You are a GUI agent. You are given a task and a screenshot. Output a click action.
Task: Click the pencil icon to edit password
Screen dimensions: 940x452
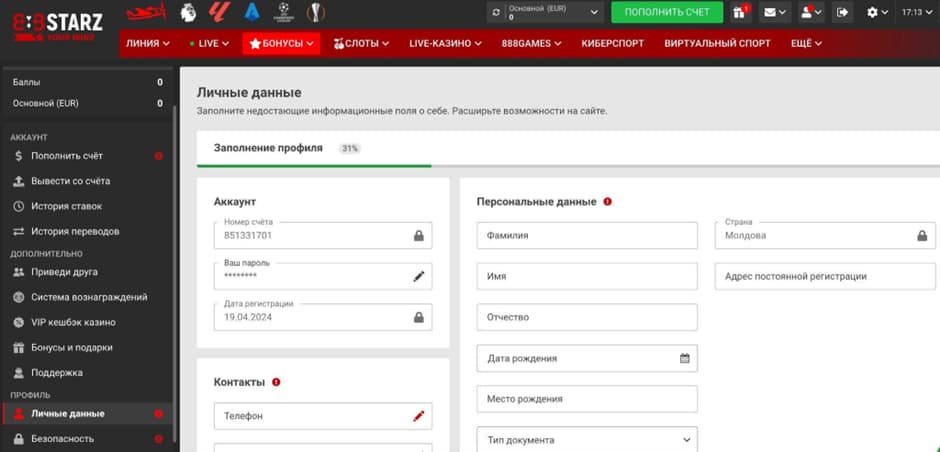point(418,276)
